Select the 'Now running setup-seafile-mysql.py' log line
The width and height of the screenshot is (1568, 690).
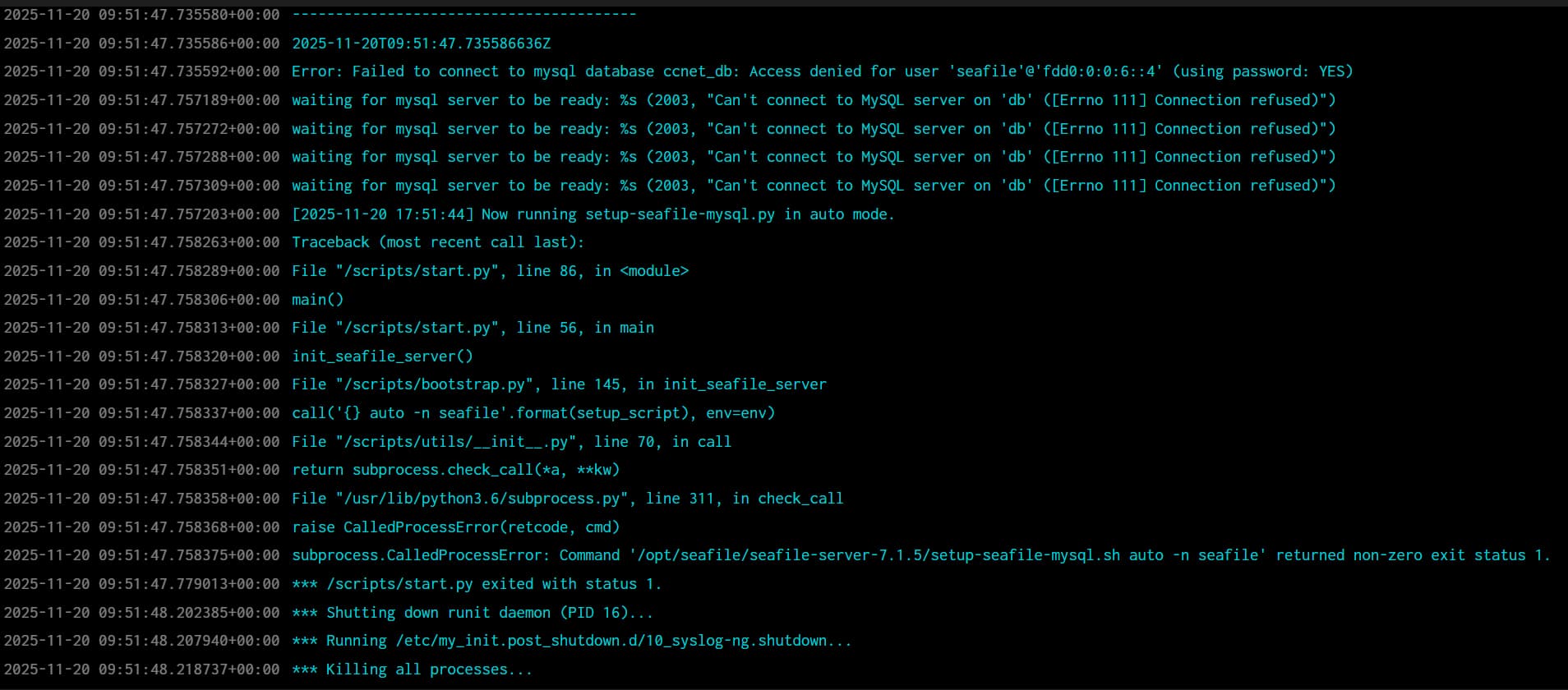(593, 214)
